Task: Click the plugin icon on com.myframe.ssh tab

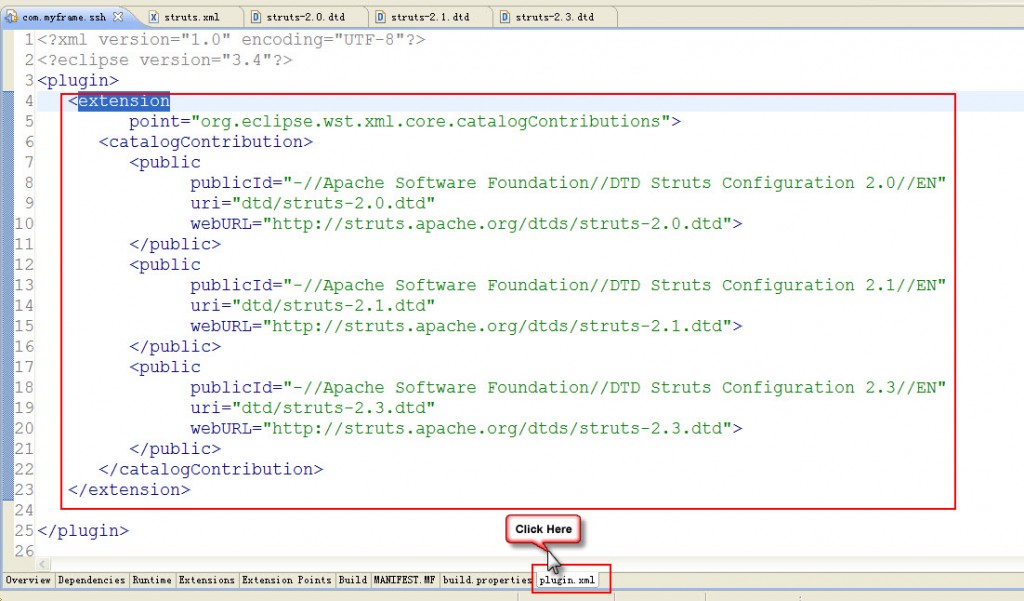Action: point(11,17)
